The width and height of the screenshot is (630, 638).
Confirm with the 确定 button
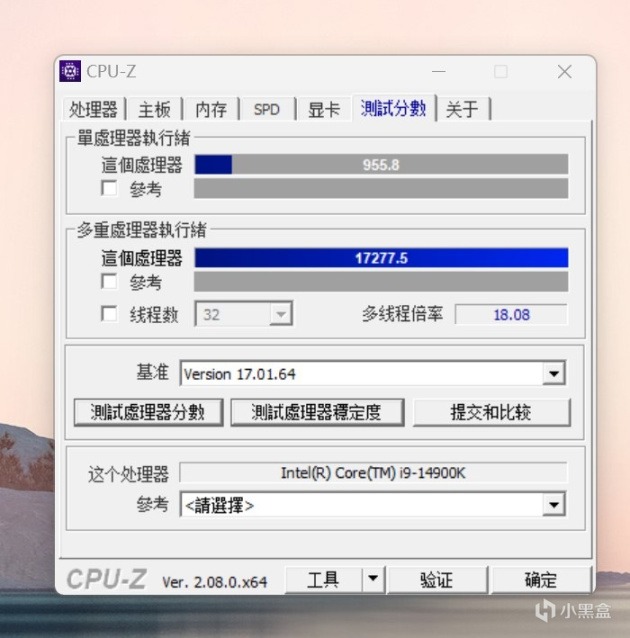tap(541, 579)
